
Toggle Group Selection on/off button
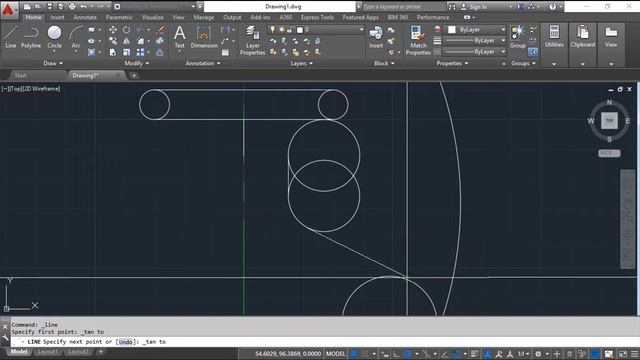tap(533, 52)
